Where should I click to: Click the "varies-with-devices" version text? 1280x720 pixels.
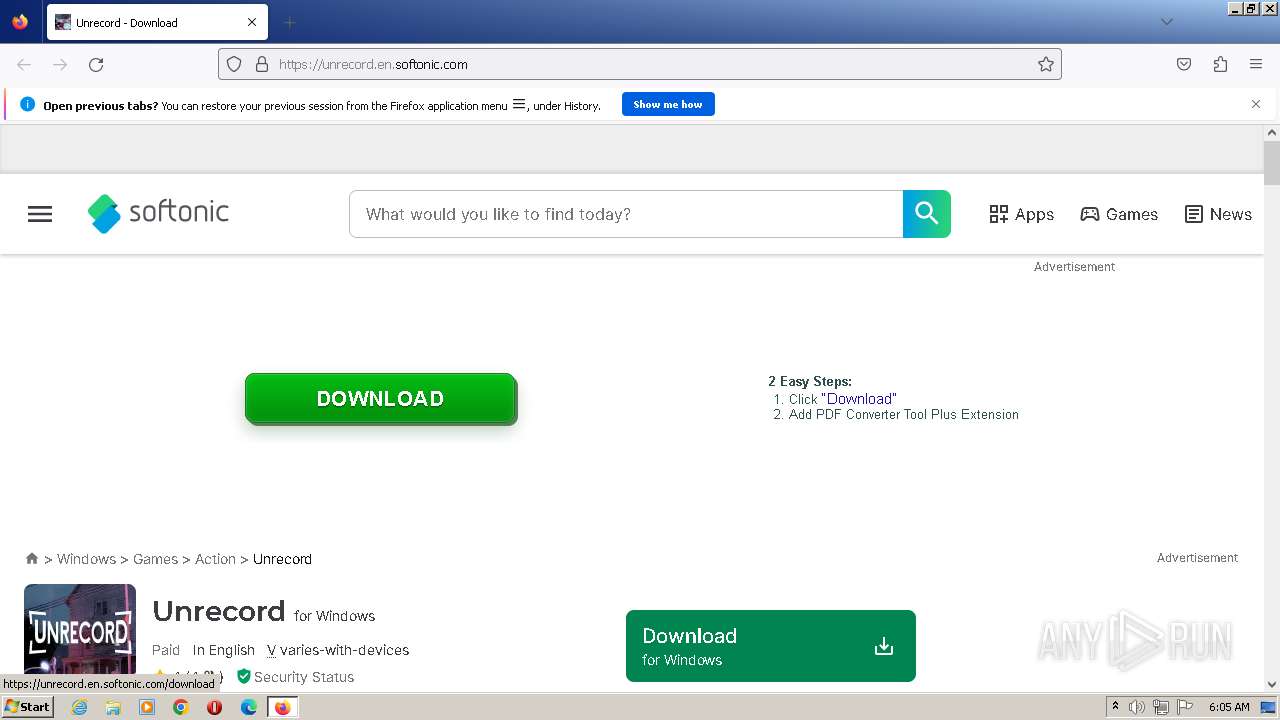[344, 650]
